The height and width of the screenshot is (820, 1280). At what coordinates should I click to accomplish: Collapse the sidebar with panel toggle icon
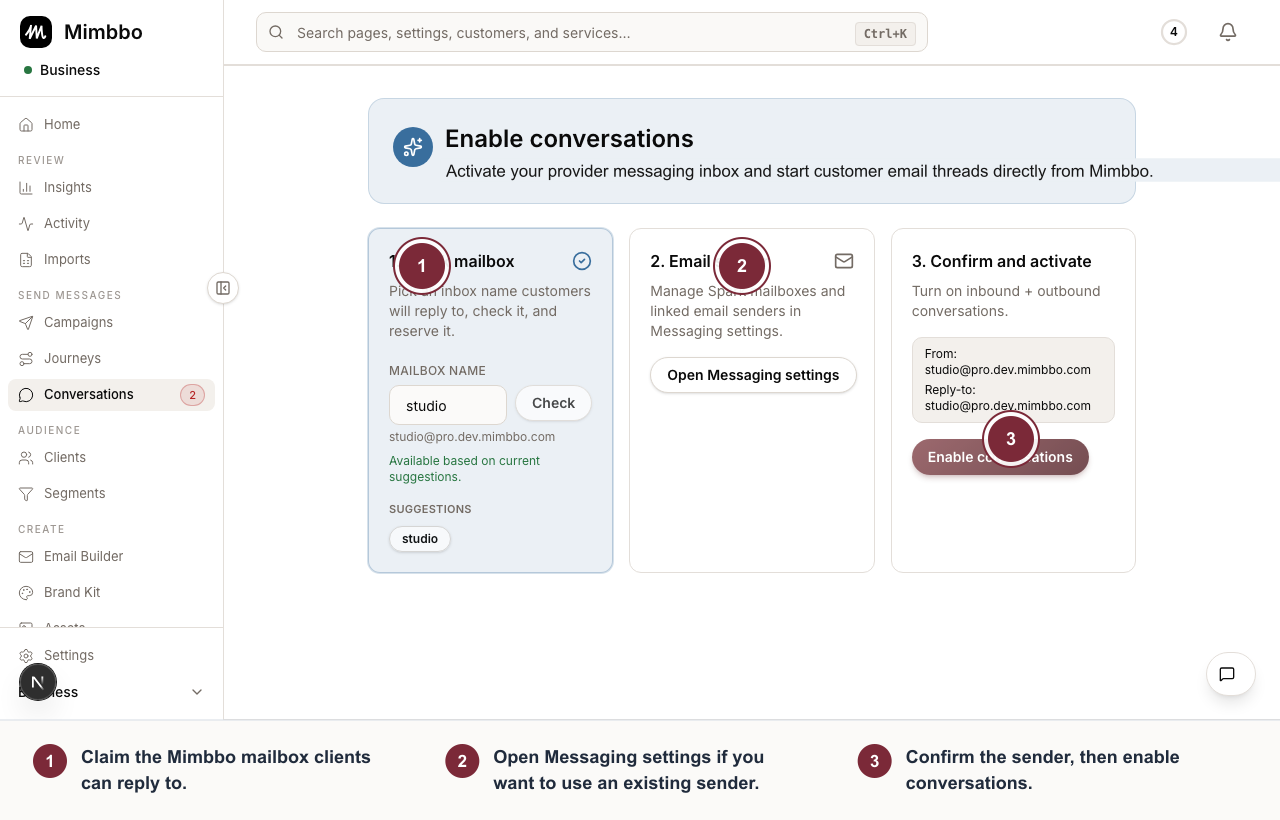coord(223,288)
